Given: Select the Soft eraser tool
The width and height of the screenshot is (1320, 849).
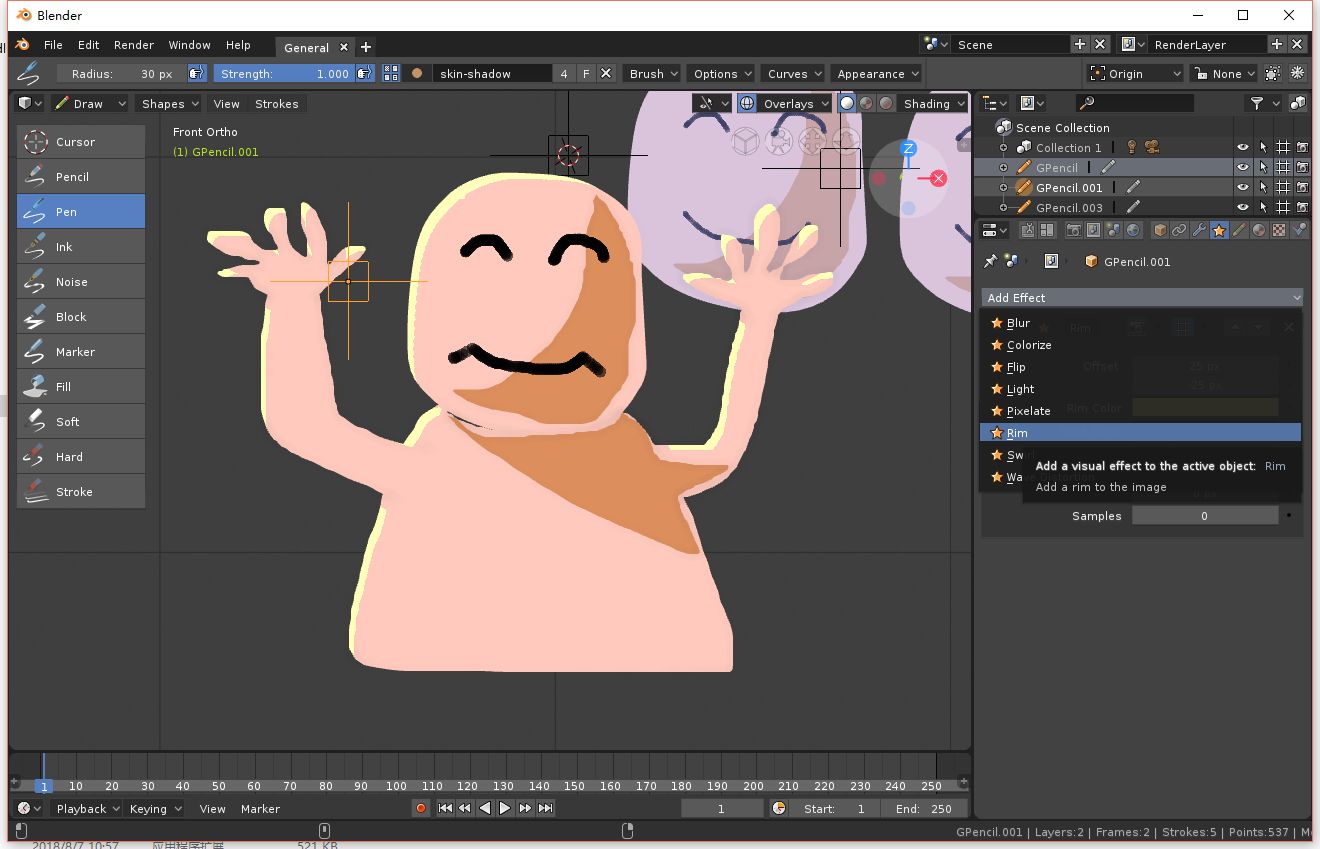Looking at the screenshot, I should [80, 422].
